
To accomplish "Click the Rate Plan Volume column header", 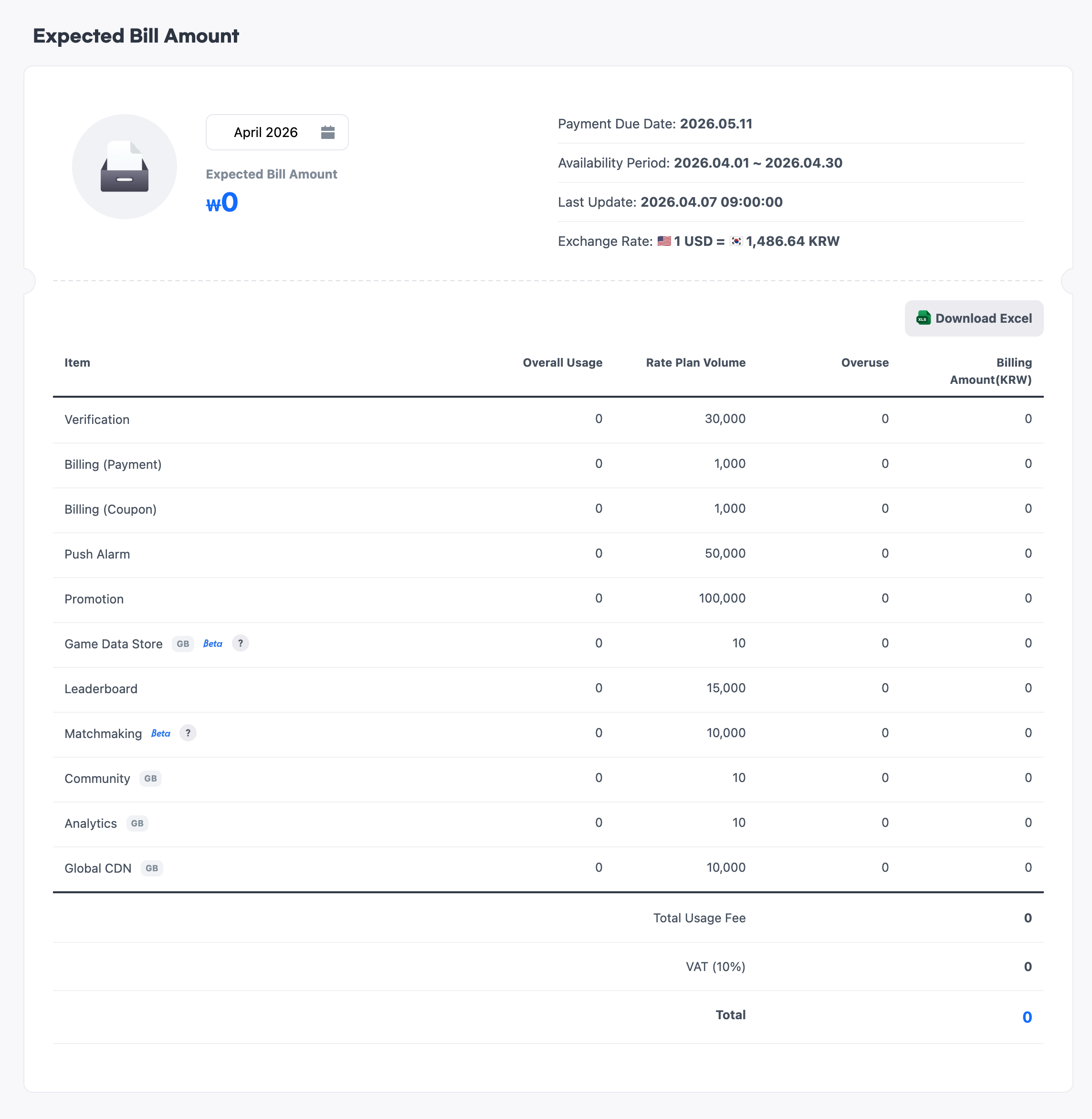I will pos(695,362).
